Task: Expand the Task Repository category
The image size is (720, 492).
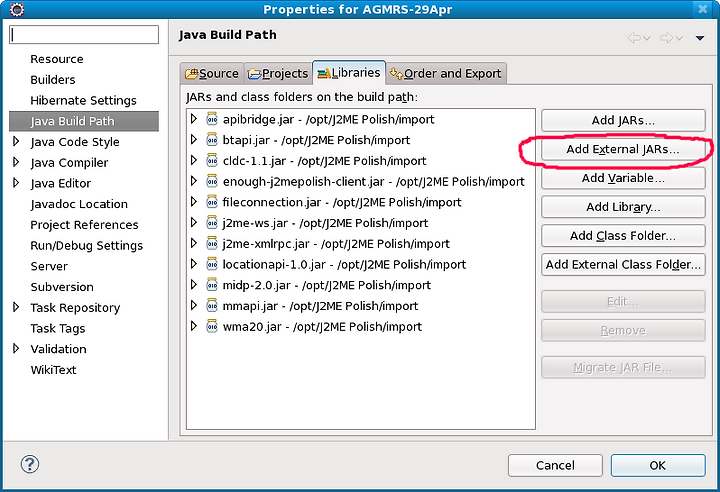Action: pyautogui.click(x=16, y=307)
